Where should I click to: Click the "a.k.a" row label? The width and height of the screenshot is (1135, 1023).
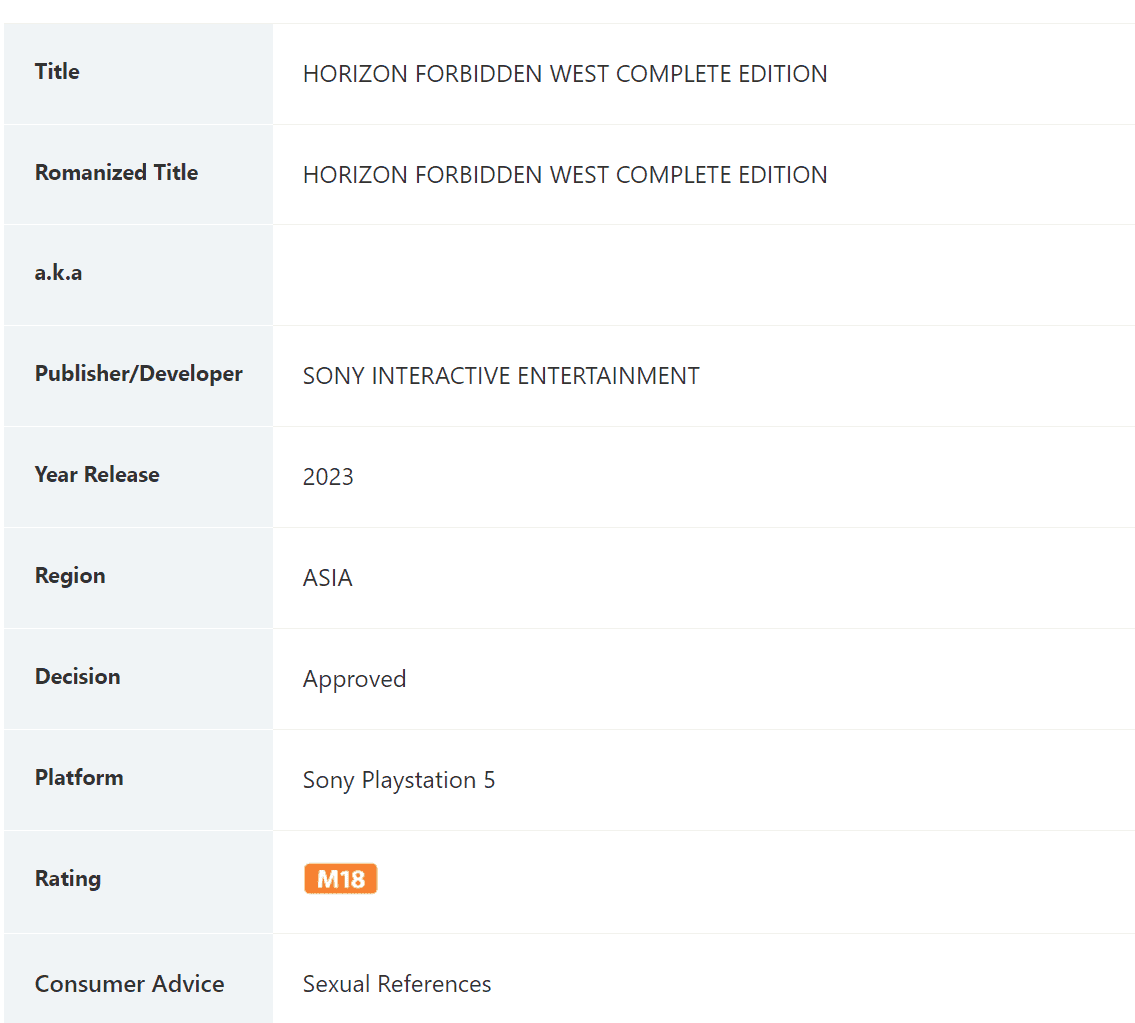point(58,273)
